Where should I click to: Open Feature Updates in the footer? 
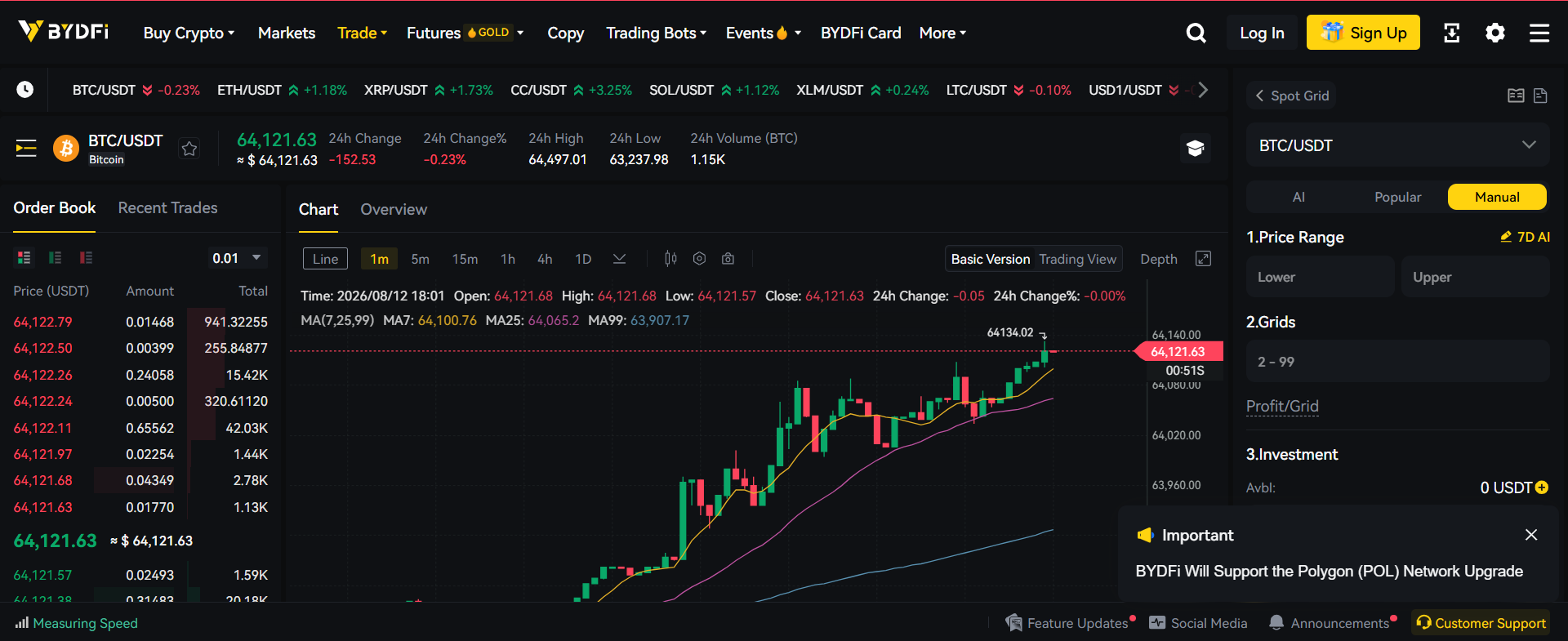[1068, 623]
